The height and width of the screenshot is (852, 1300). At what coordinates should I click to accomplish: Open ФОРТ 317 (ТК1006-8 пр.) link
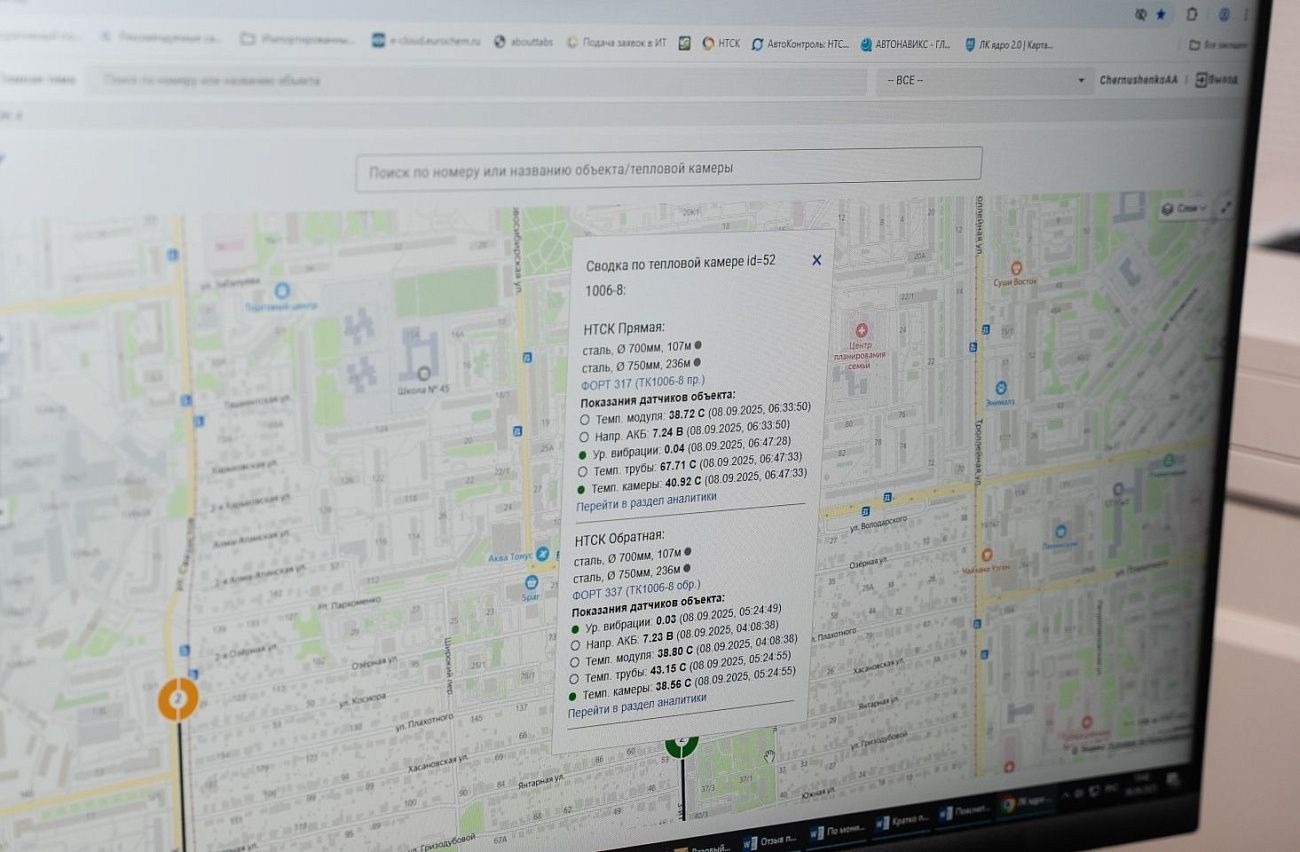[x=643, y=383]
